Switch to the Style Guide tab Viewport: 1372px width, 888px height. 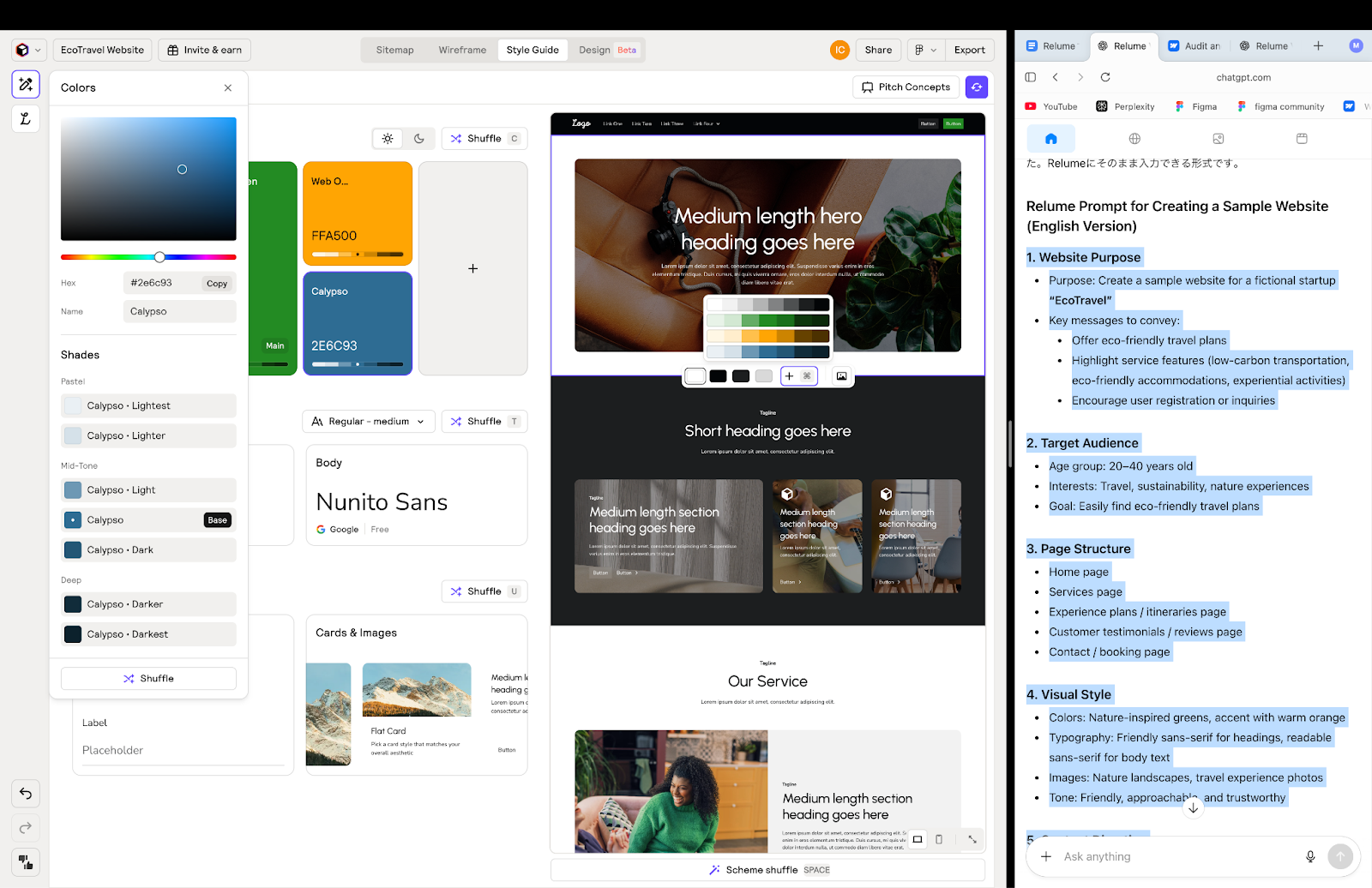pos(533,50)
